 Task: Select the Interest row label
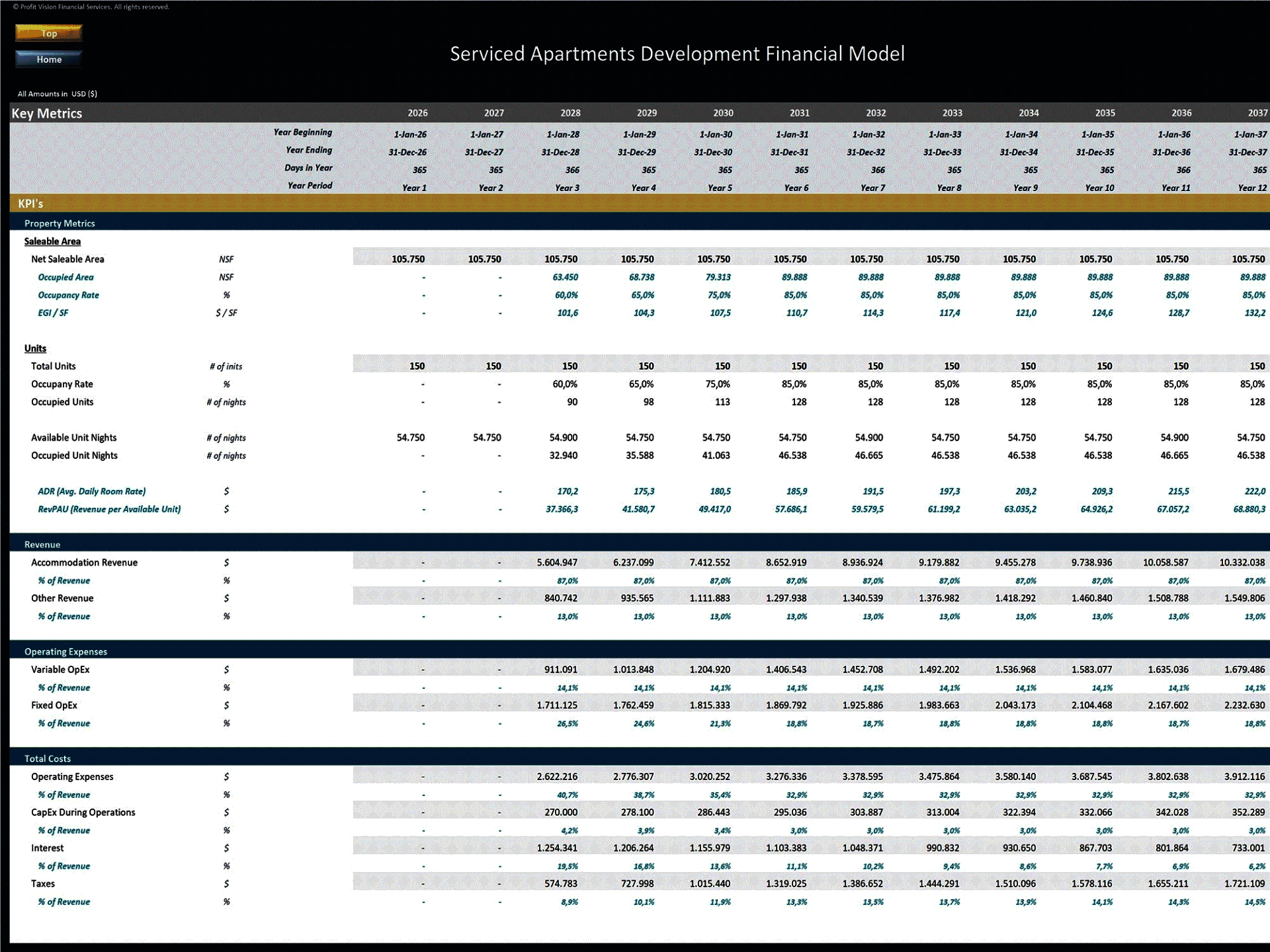pos(47,848)
